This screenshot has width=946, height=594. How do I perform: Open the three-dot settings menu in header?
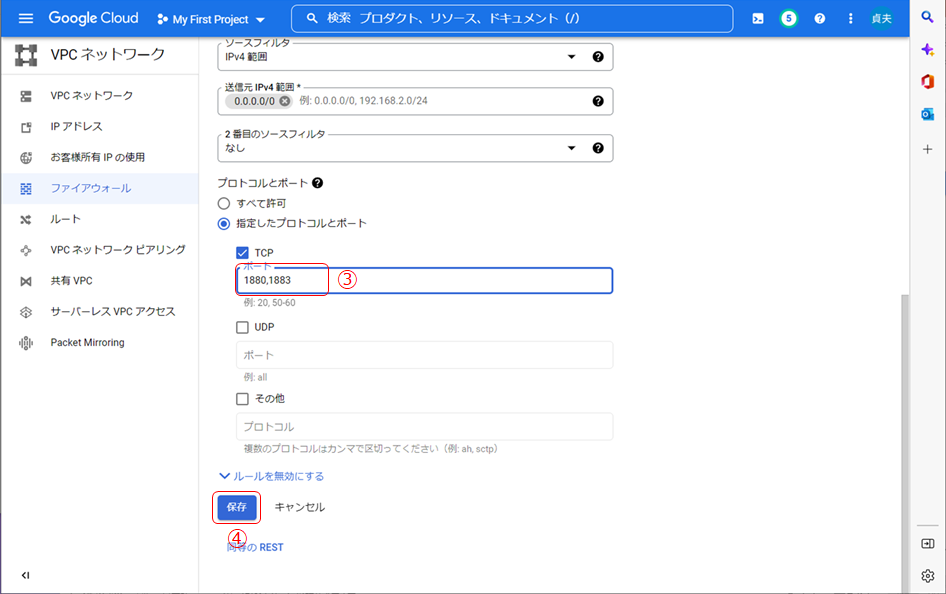[x=850, y=19]
